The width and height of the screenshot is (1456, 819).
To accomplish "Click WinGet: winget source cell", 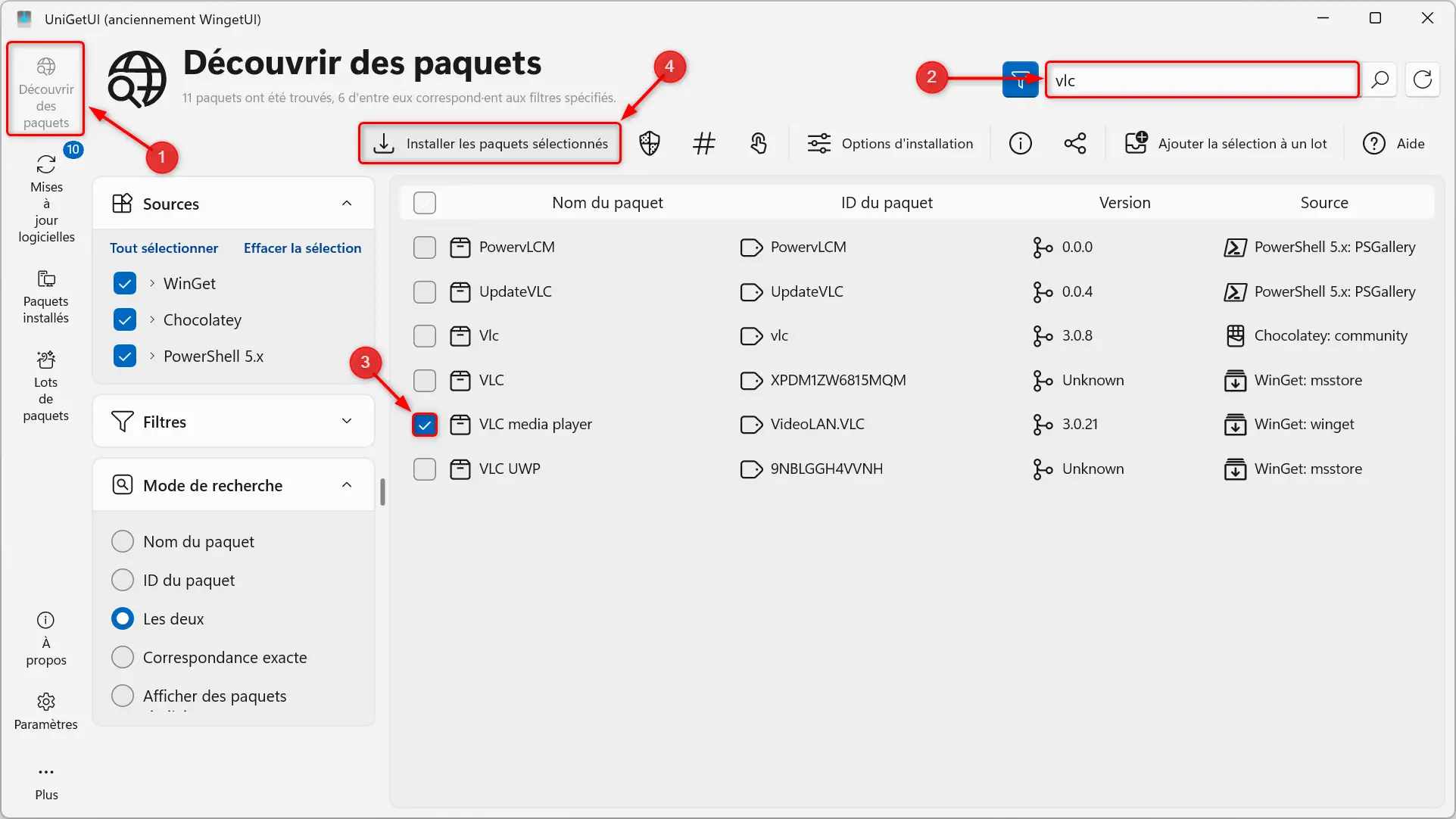I will [x=1304, y=424].
